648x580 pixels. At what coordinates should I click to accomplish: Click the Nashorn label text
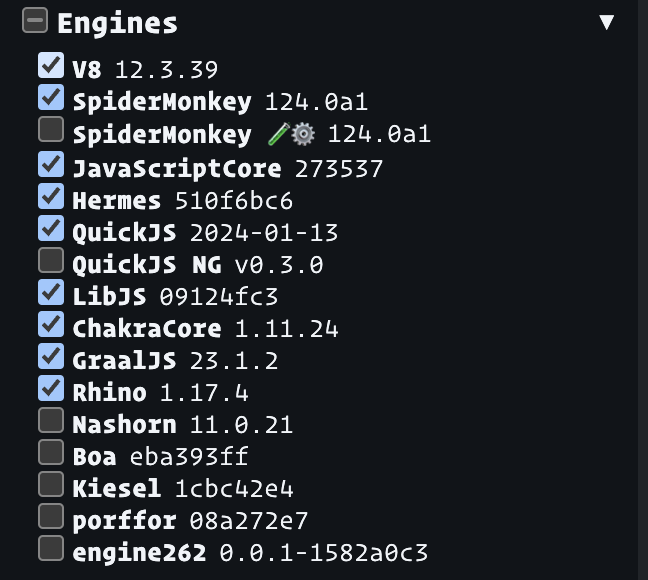click(124, 425)
